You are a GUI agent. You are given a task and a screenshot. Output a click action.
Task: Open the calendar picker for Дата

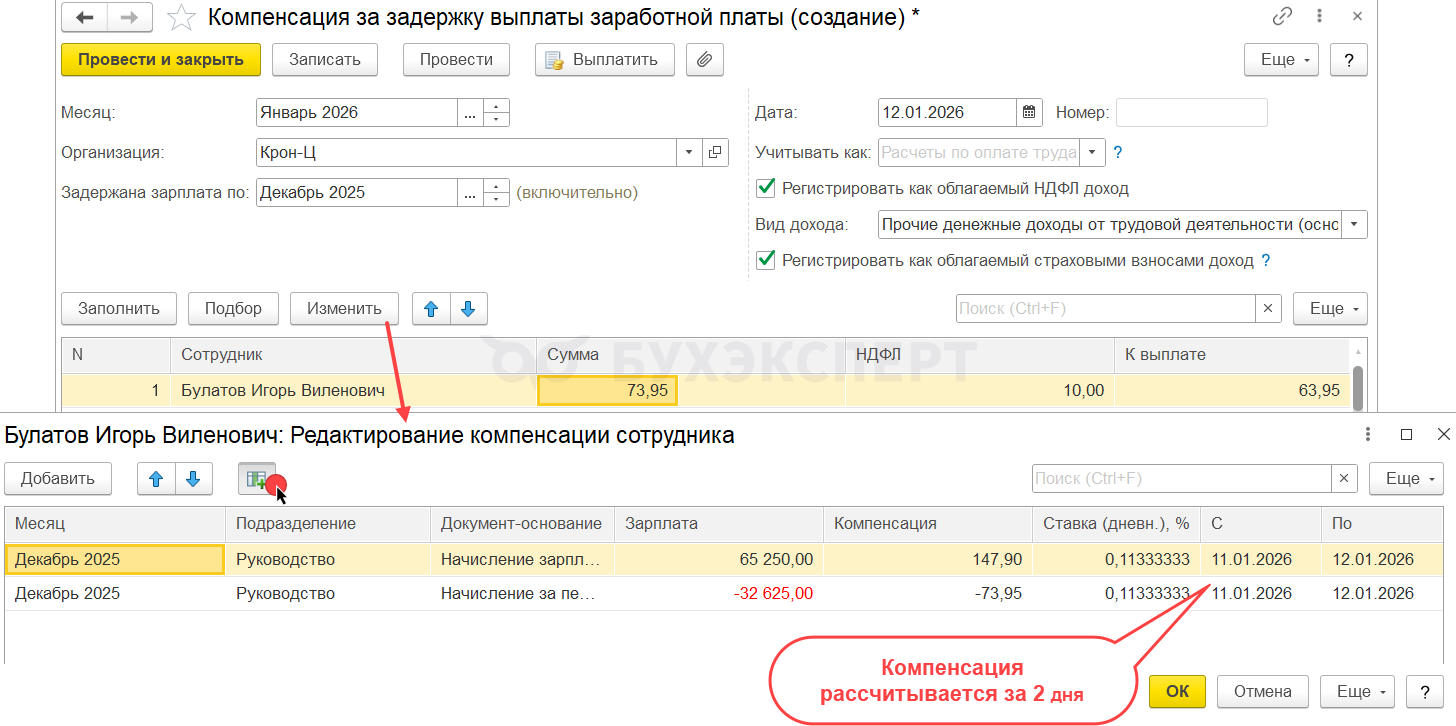coord(1030,113)
